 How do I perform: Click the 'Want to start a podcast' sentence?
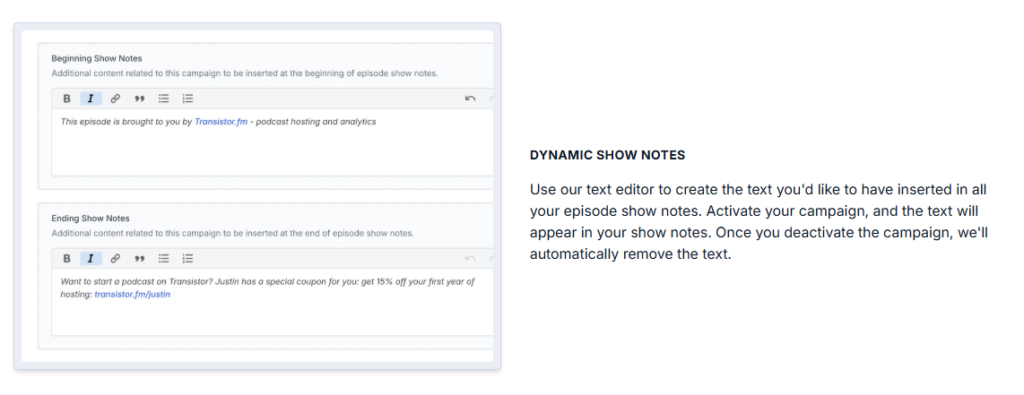tap(268, 288)
